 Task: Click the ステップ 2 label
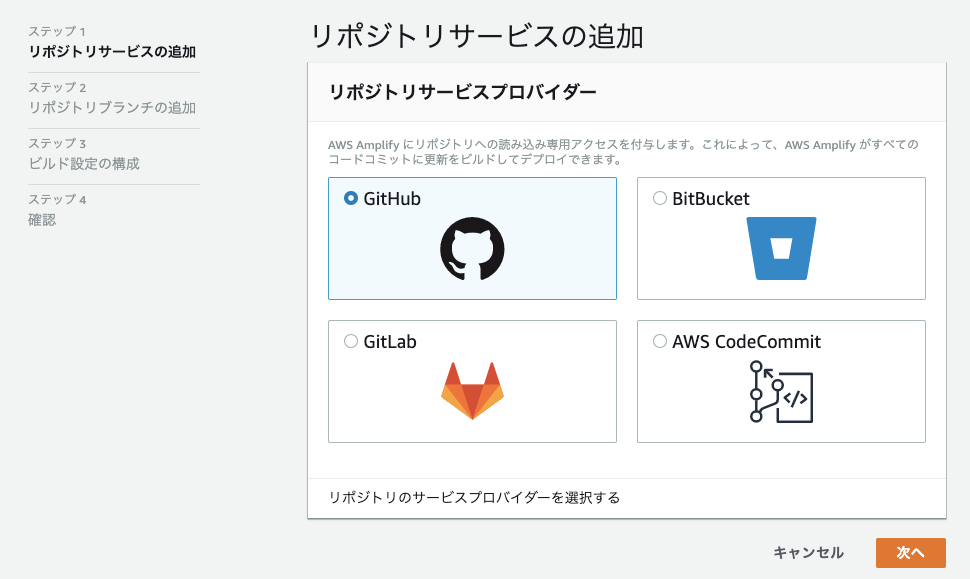click(57, 88)
